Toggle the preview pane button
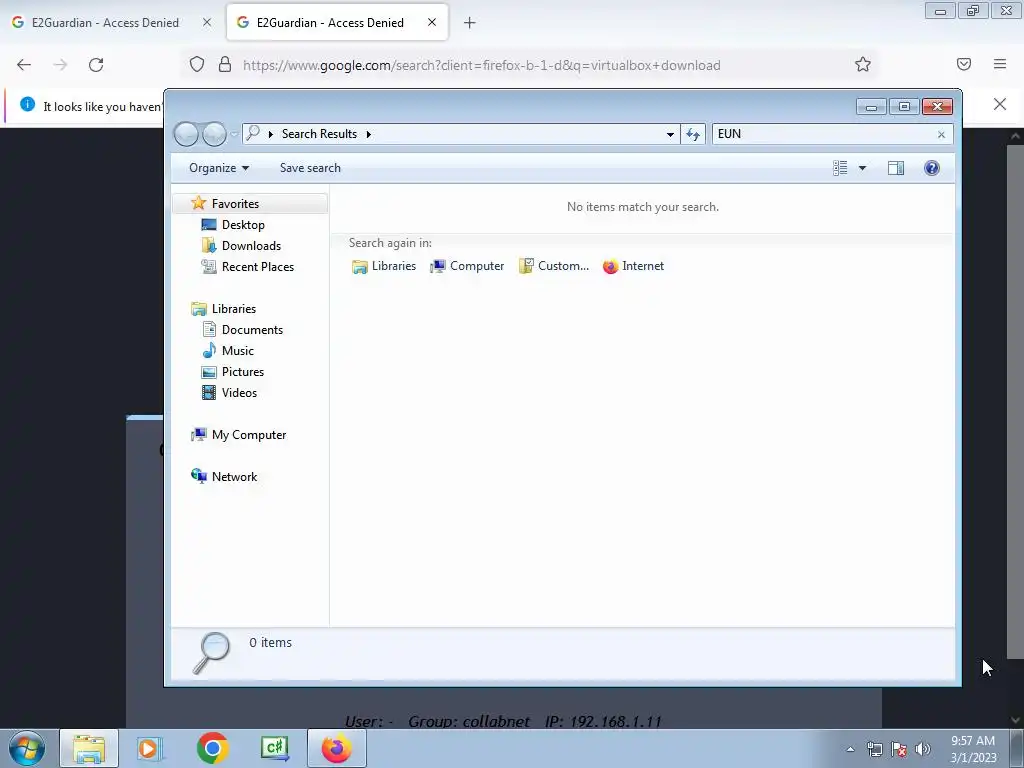Viewport: 1024px width, 768px height. (896, 168)
